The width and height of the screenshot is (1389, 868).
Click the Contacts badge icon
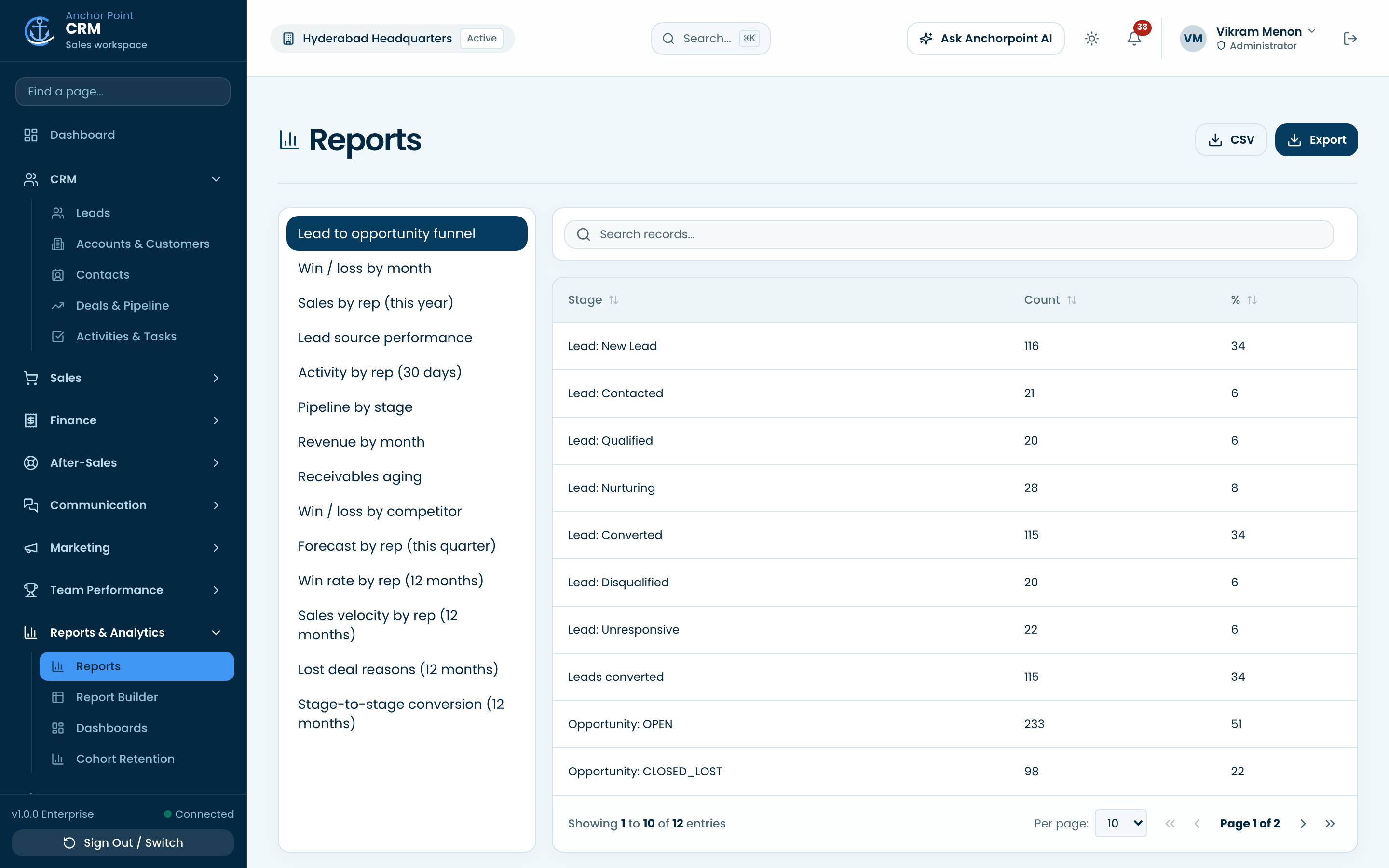coord(58,275)
